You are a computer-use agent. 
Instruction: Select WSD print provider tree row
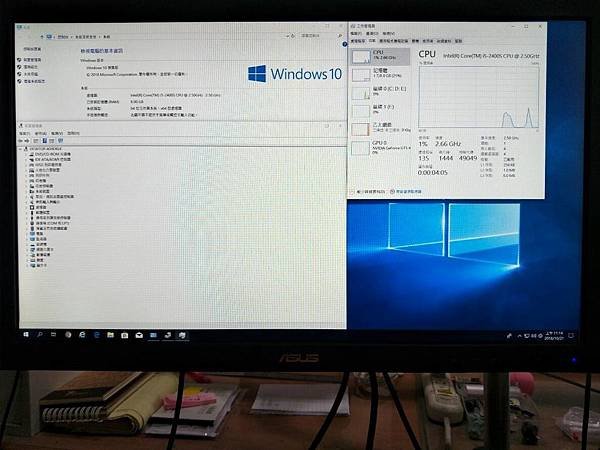[45, 165]
